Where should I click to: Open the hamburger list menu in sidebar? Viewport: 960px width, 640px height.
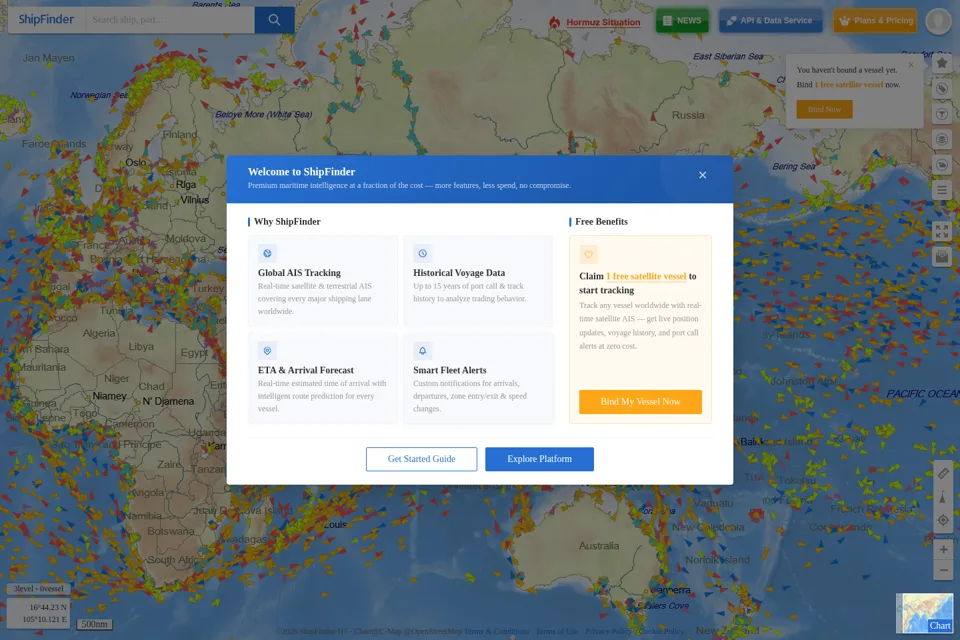[942, 190]
